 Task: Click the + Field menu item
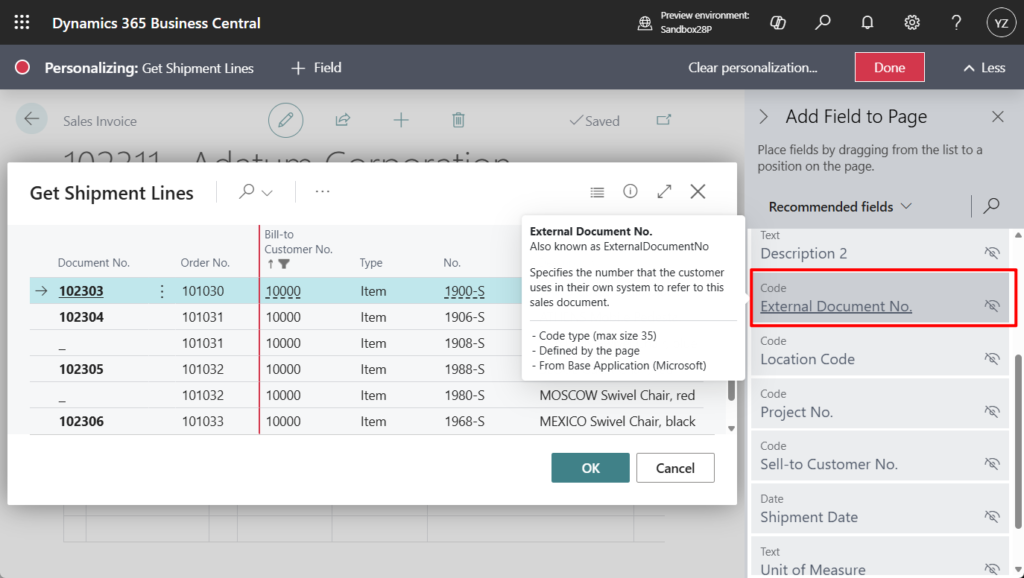316,68
